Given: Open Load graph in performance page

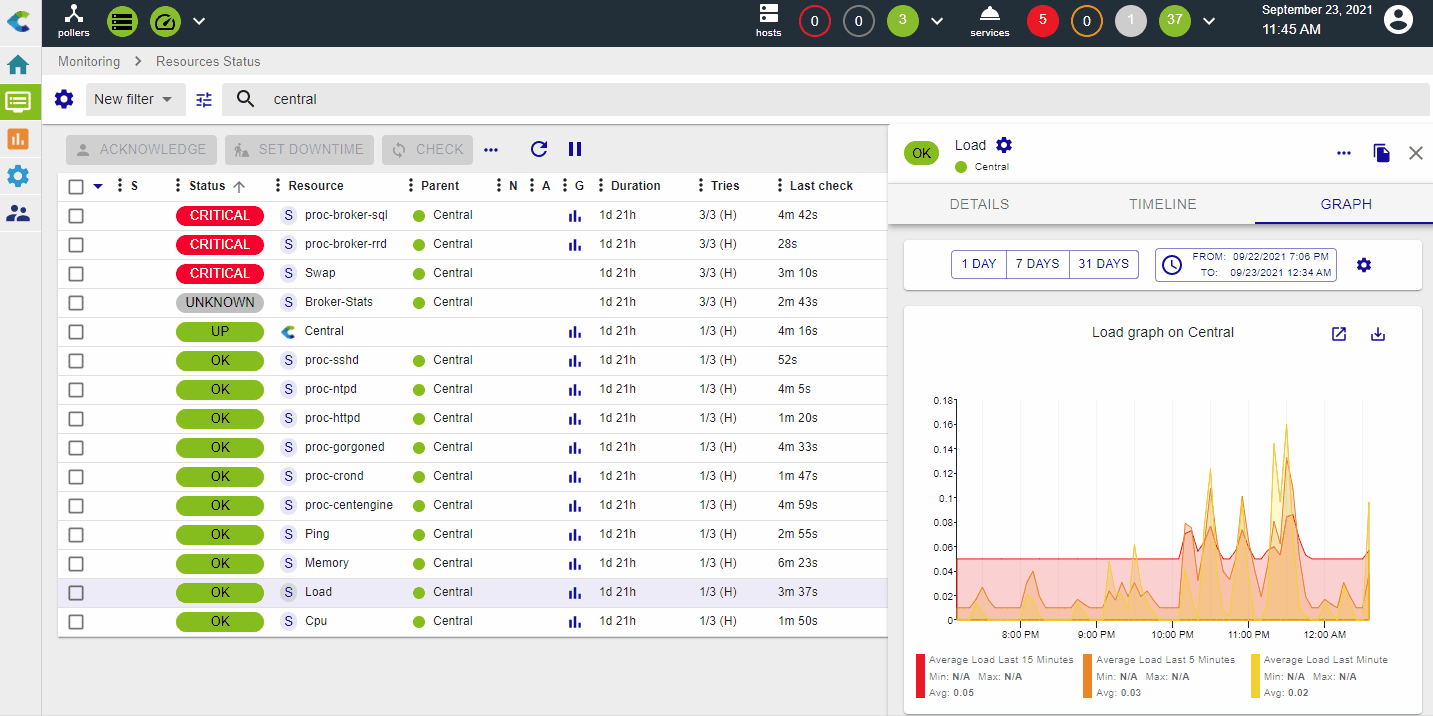Looking at the screenshot, I should tap(1339, 334).
